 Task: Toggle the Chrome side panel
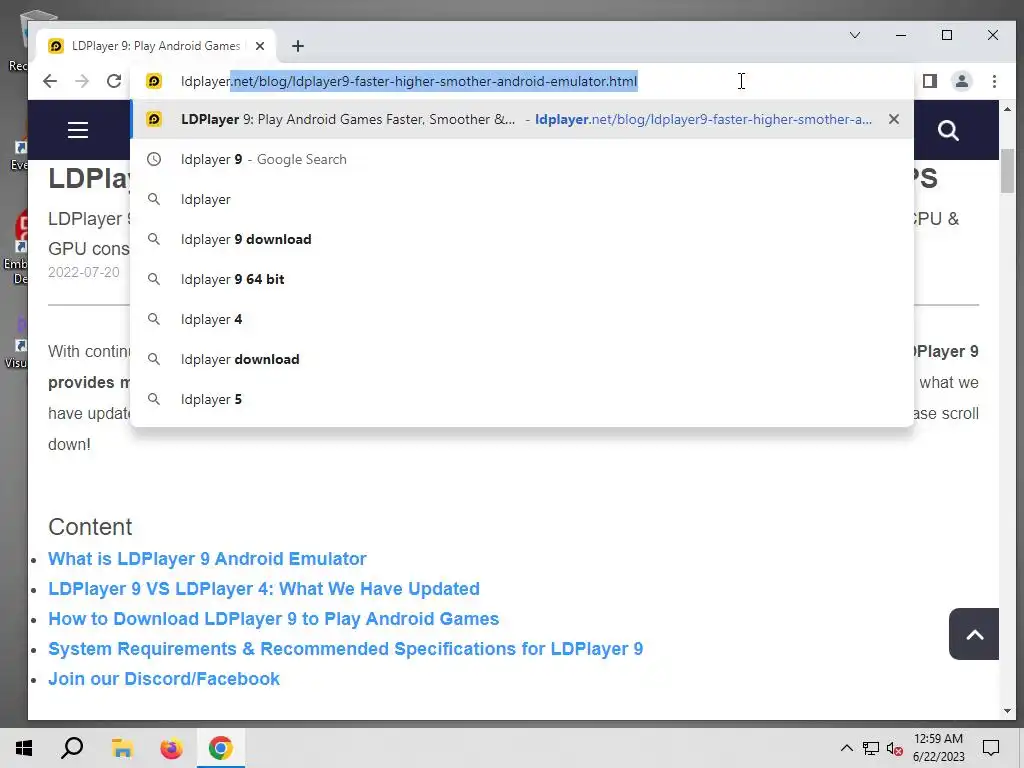point(929,81)
